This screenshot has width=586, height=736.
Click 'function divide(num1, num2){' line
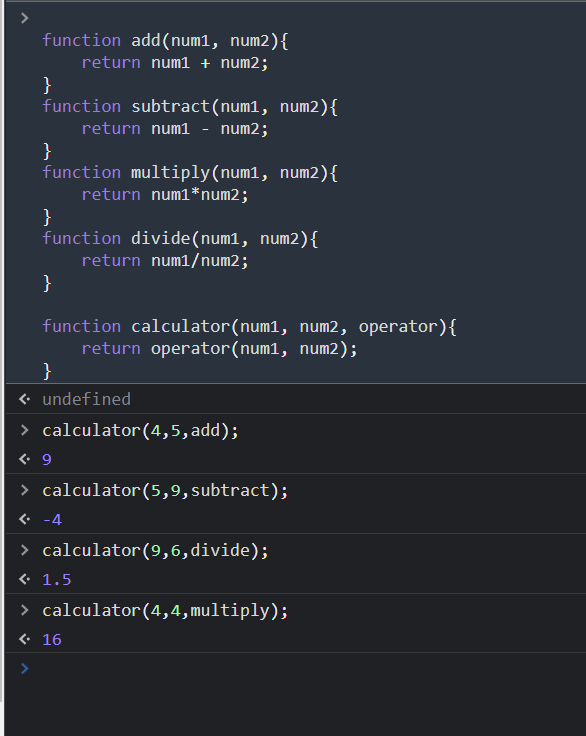coord(180,239)
